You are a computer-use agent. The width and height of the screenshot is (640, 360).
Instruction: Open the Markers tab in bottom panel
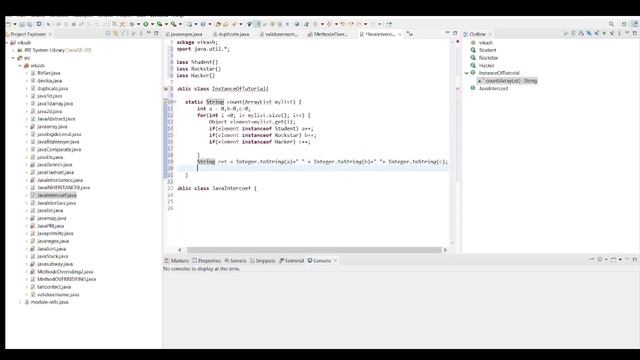click(x=176, y=261)
